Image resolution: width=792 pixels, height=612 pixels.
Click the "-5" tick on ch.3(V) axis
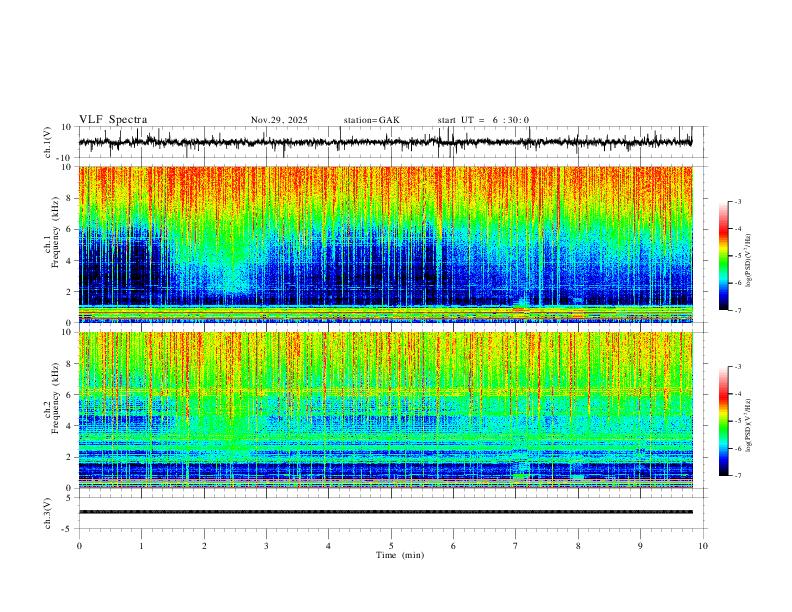pos(68,529)
